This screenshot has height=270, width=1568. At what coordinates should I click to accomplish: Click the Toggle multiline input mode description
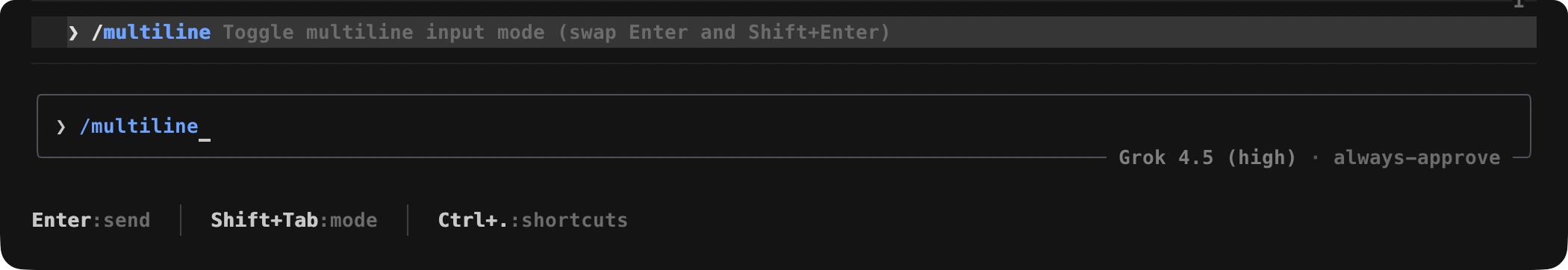coord(384,32)
